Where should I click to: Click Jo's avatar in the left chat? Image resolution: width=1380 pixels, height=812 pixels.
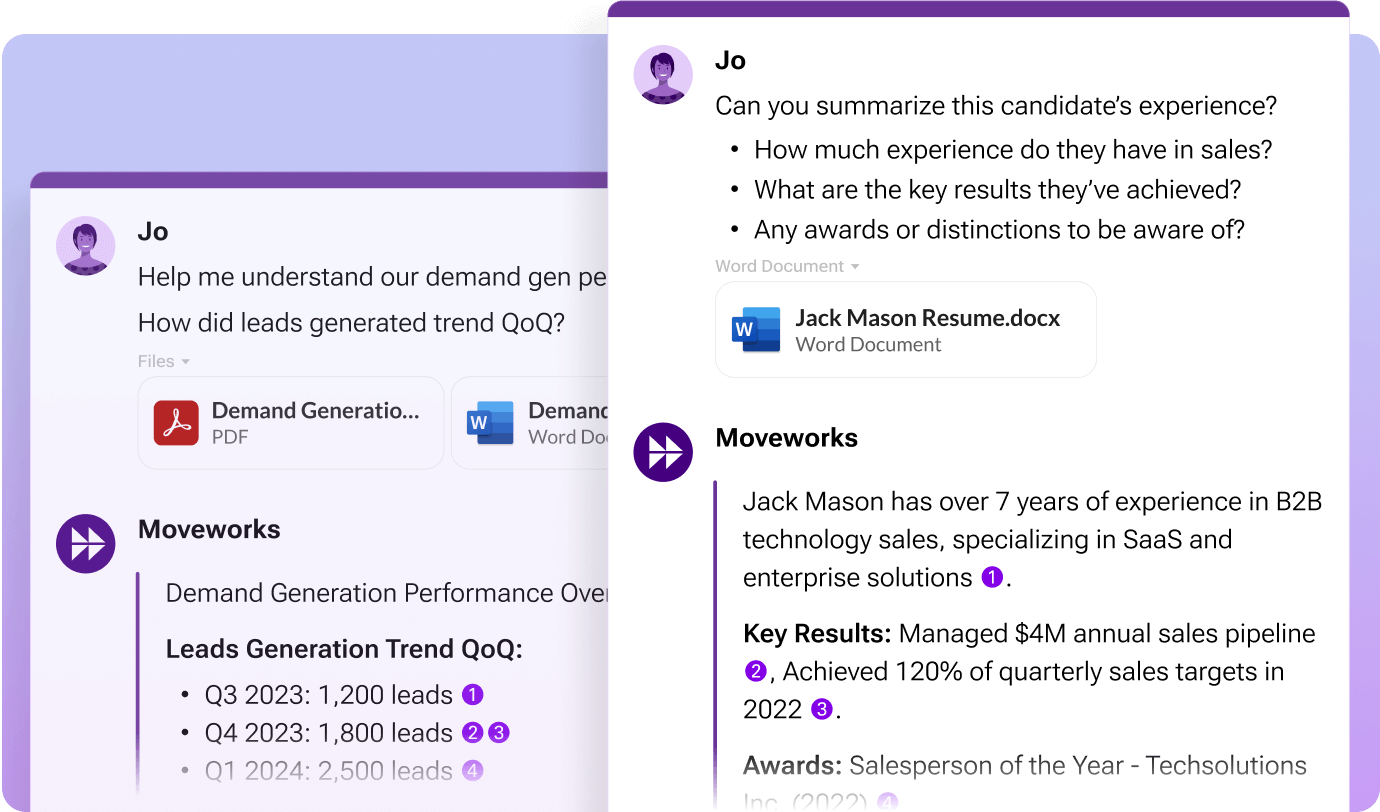click(x=85, y=245)
